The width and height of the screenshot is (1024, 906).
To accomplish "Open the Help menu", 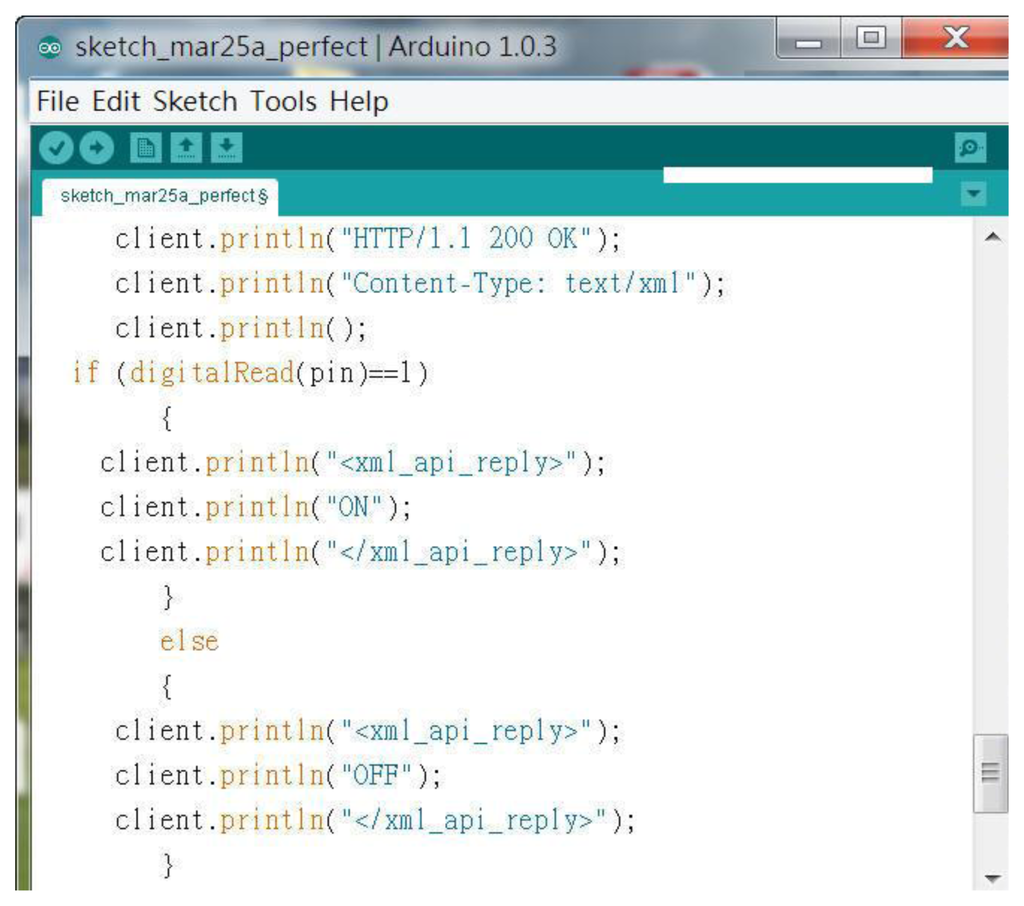I will 359,102.
